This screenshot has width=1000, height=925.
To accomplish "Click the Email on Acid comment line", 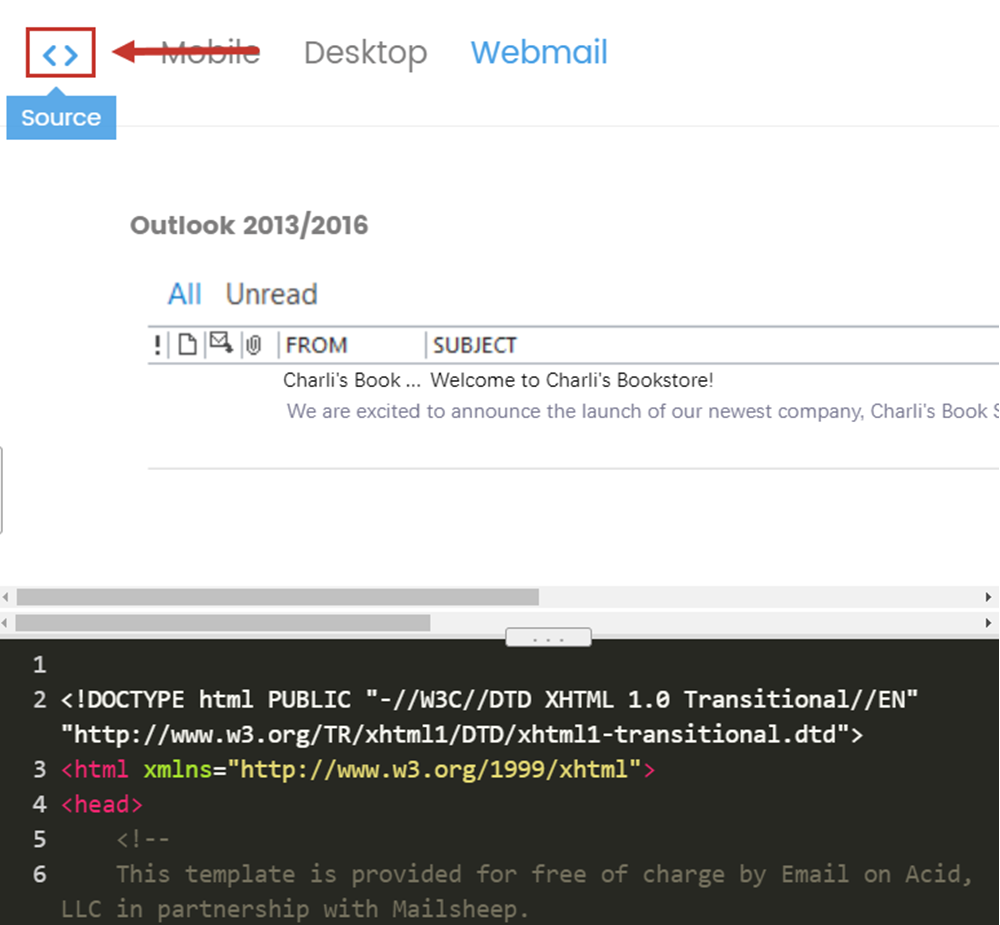I will point(544,874).
